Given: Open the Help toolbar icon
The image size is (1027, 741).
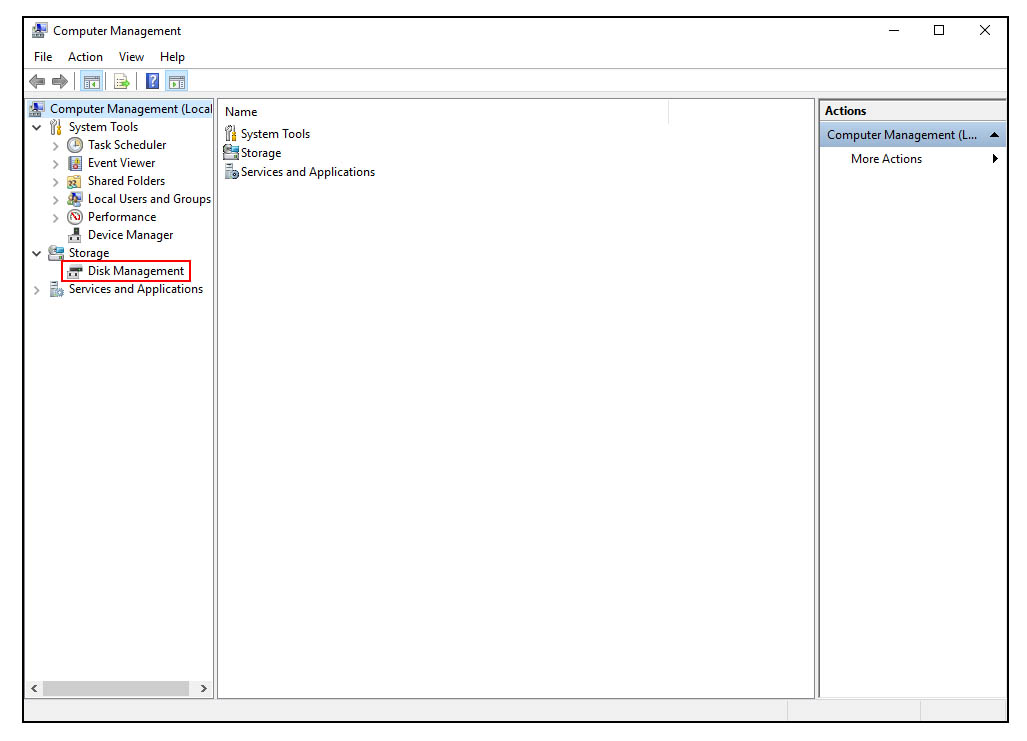Looking at the screenshot, I should click(x=152, y=81).
